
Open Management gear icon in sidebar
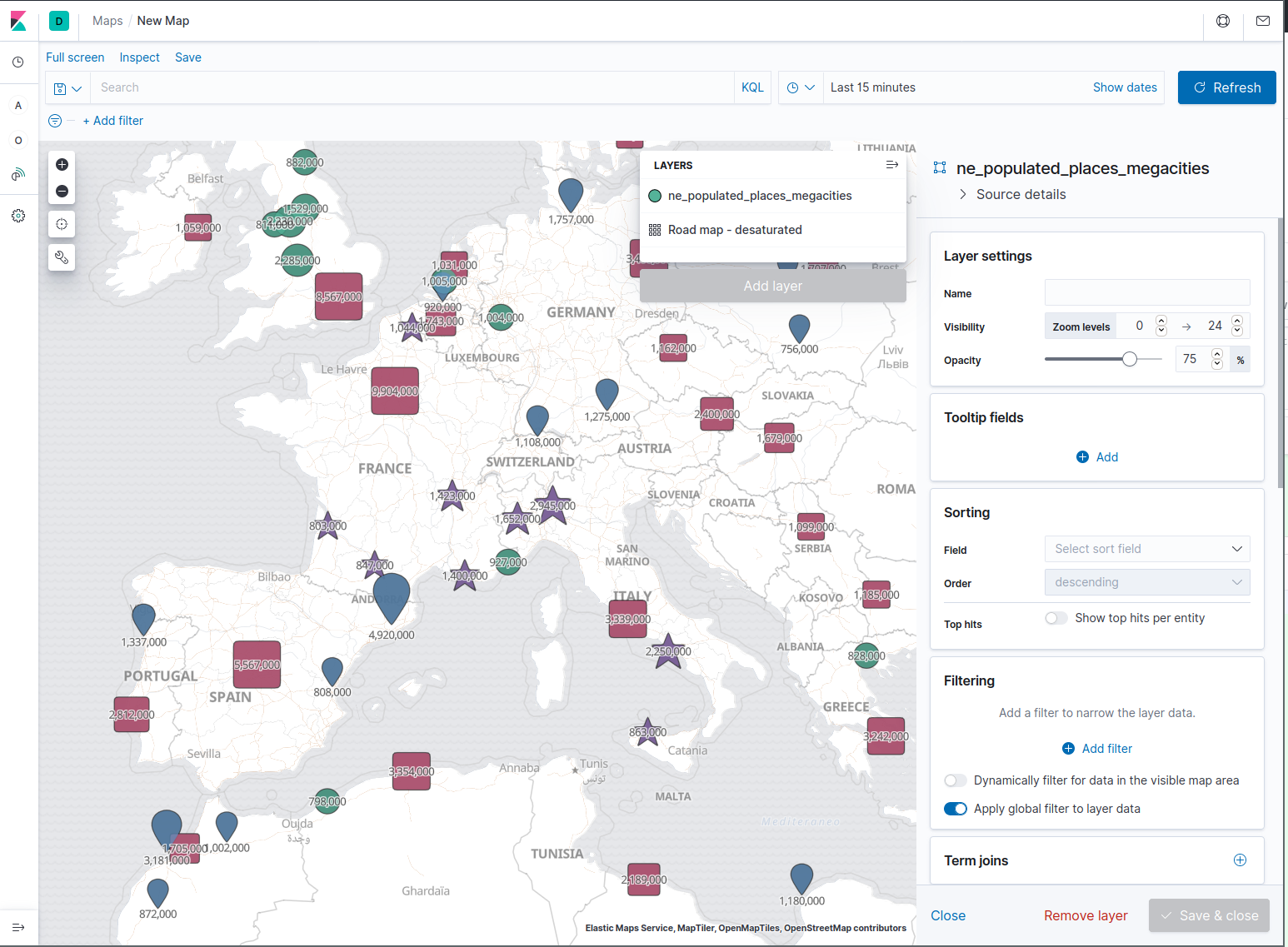(18, 216)
